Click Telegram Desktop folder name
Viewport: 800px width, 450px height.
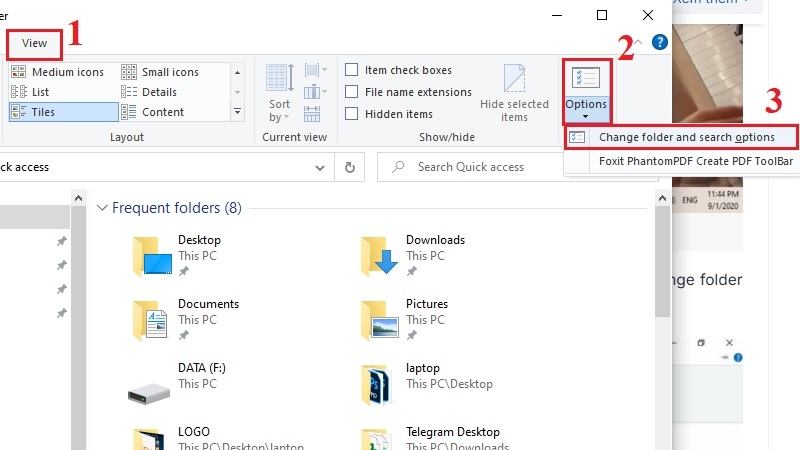(453, 432)
